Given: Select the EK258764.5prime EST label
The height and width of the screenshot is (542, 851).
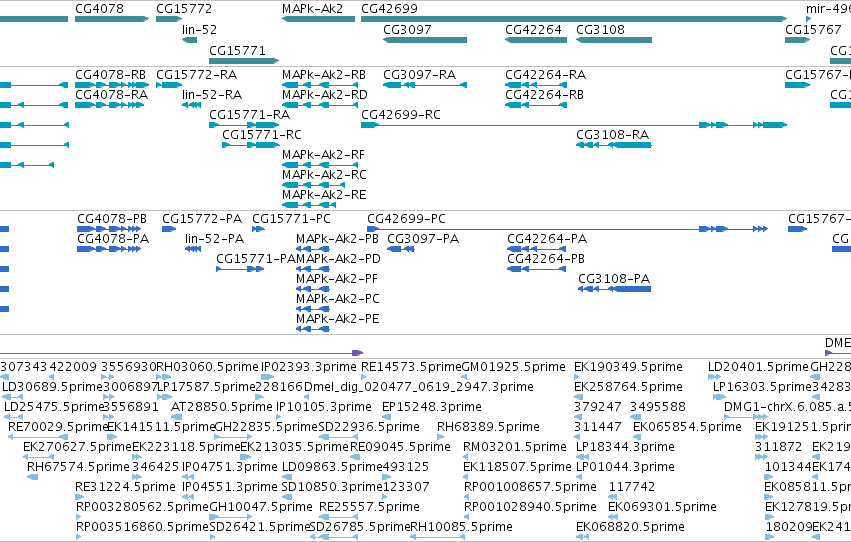Looking at the screenshot, I should pos(628,387).
